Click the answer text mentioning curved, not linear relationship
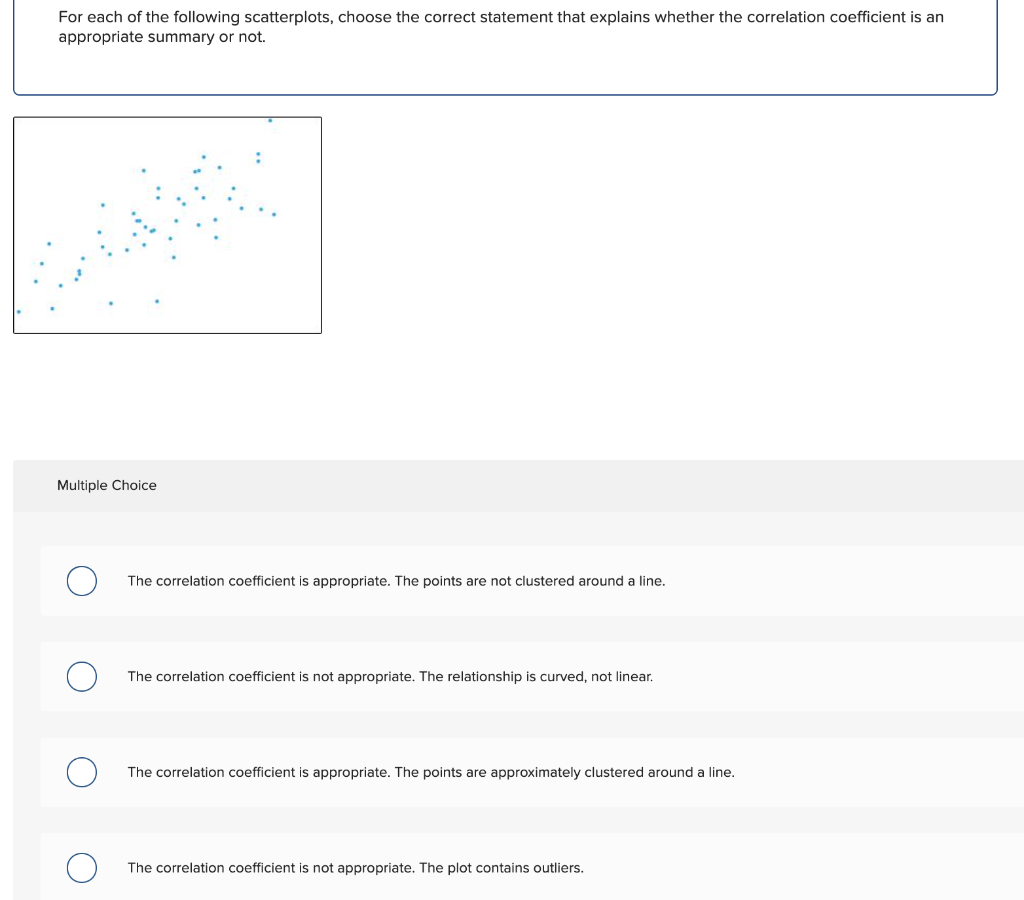1024x900 pixels. point(390,677)
